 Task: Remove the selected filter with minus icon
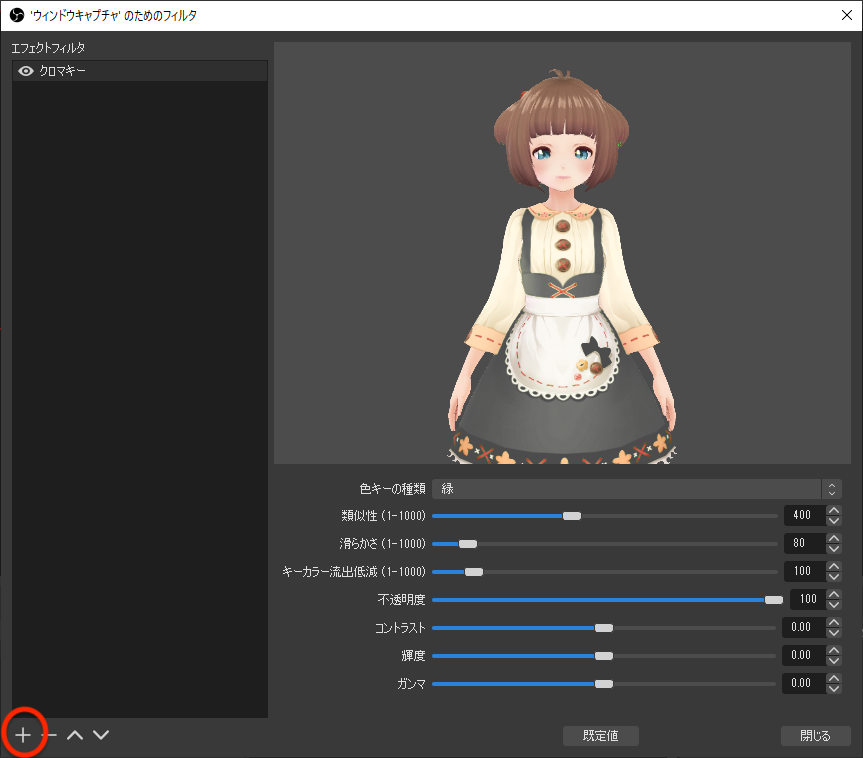point(52,734)
